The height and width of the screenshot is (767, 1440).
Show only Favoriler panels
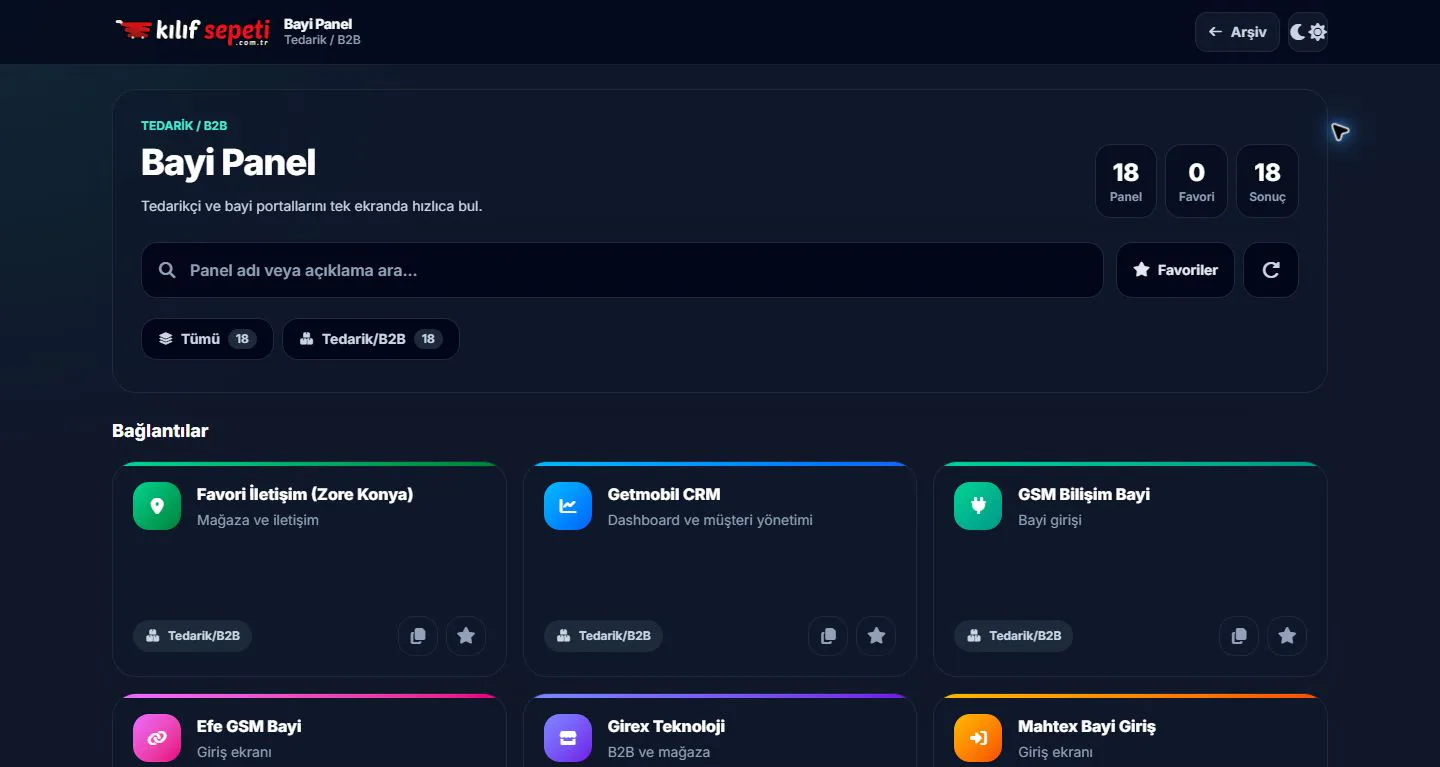1175,270
